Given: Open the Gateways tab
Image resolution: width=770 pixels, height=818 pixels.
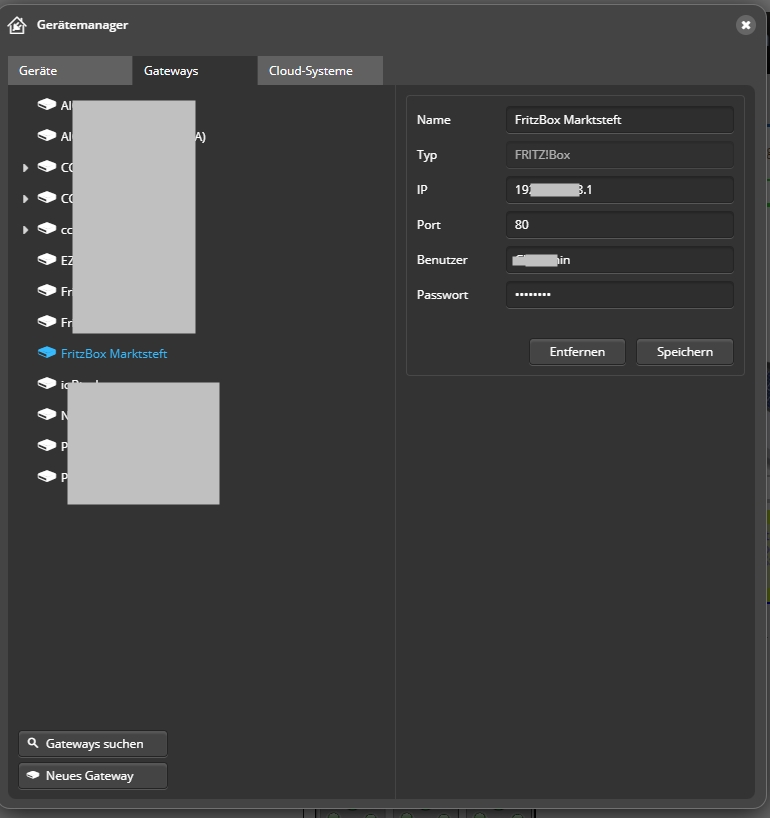Looking at the screenshot, I should click(195, 70).
